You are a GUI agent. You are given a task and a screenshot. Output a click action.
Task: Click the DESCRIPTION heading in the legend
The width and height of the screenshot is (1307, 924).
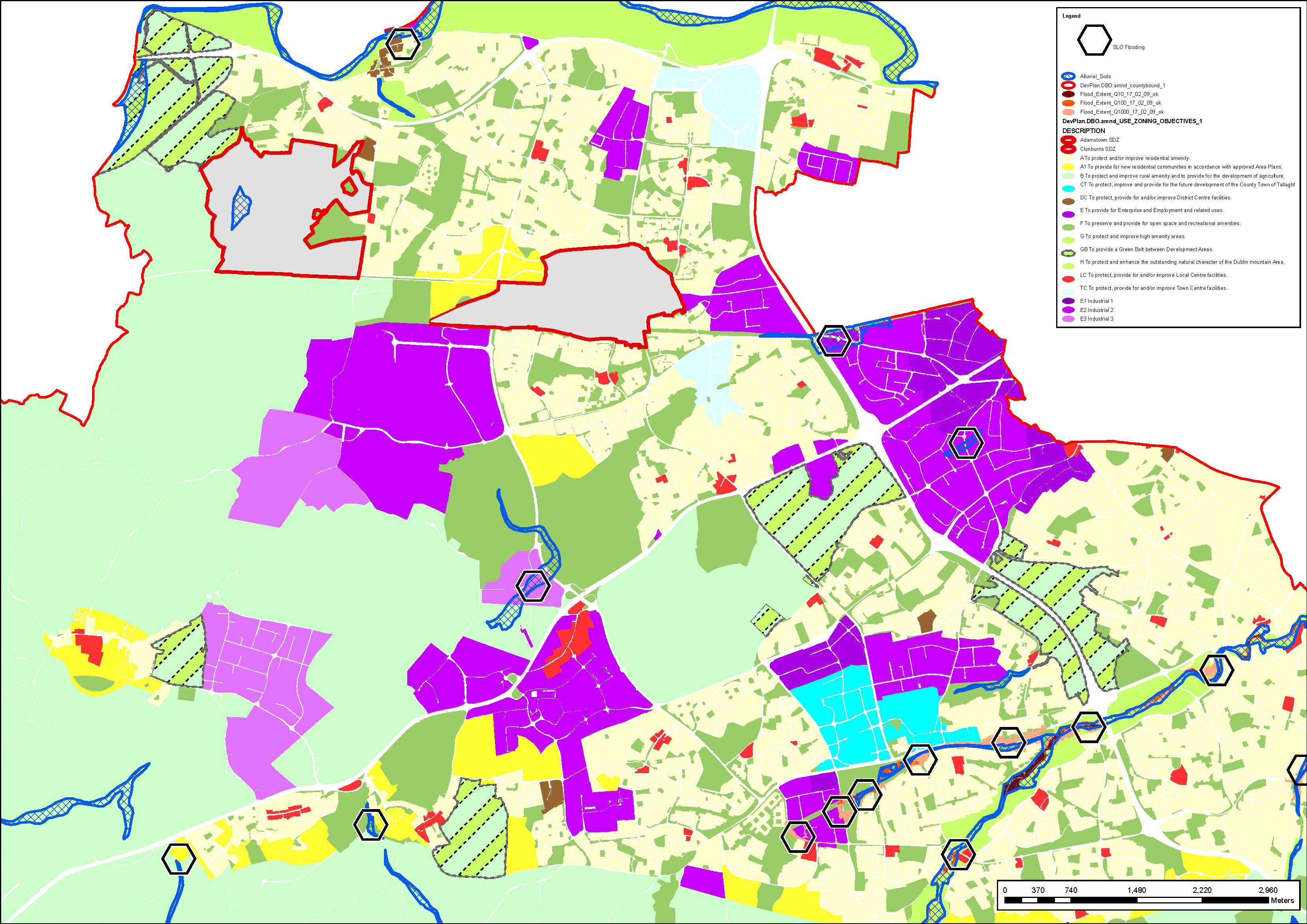[x=1083, y=131]
